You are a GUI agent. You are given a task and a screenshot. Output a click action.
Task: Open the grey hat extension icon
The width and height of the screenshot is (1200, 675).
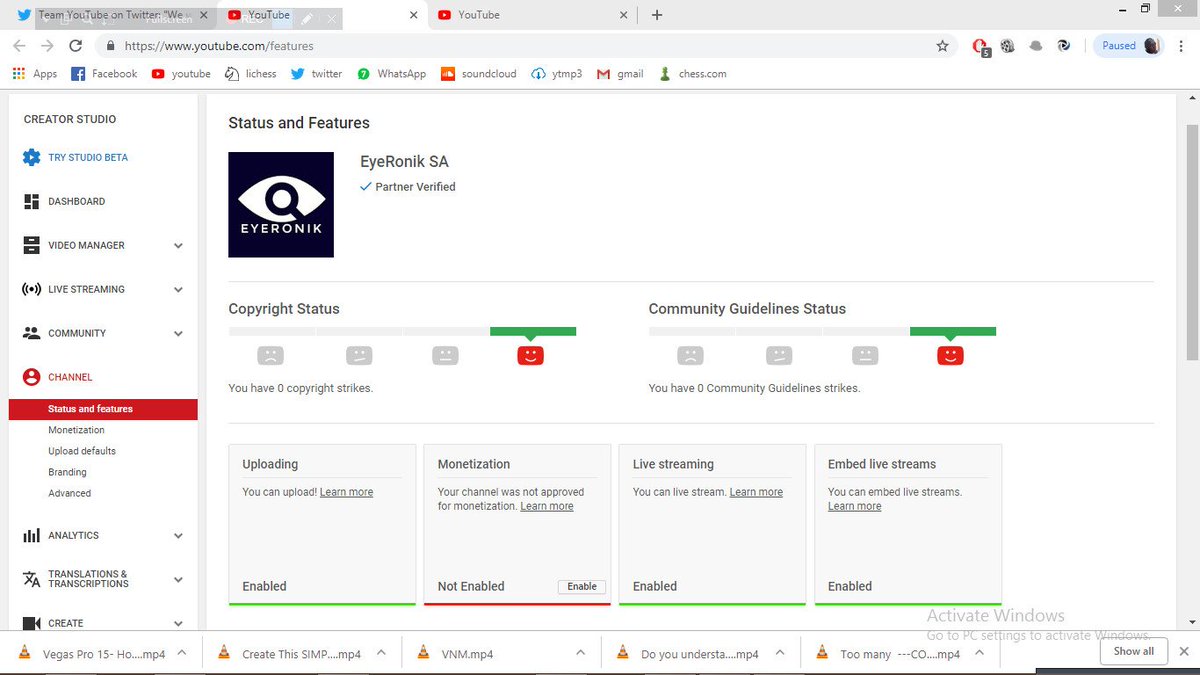pos(1036,46)
